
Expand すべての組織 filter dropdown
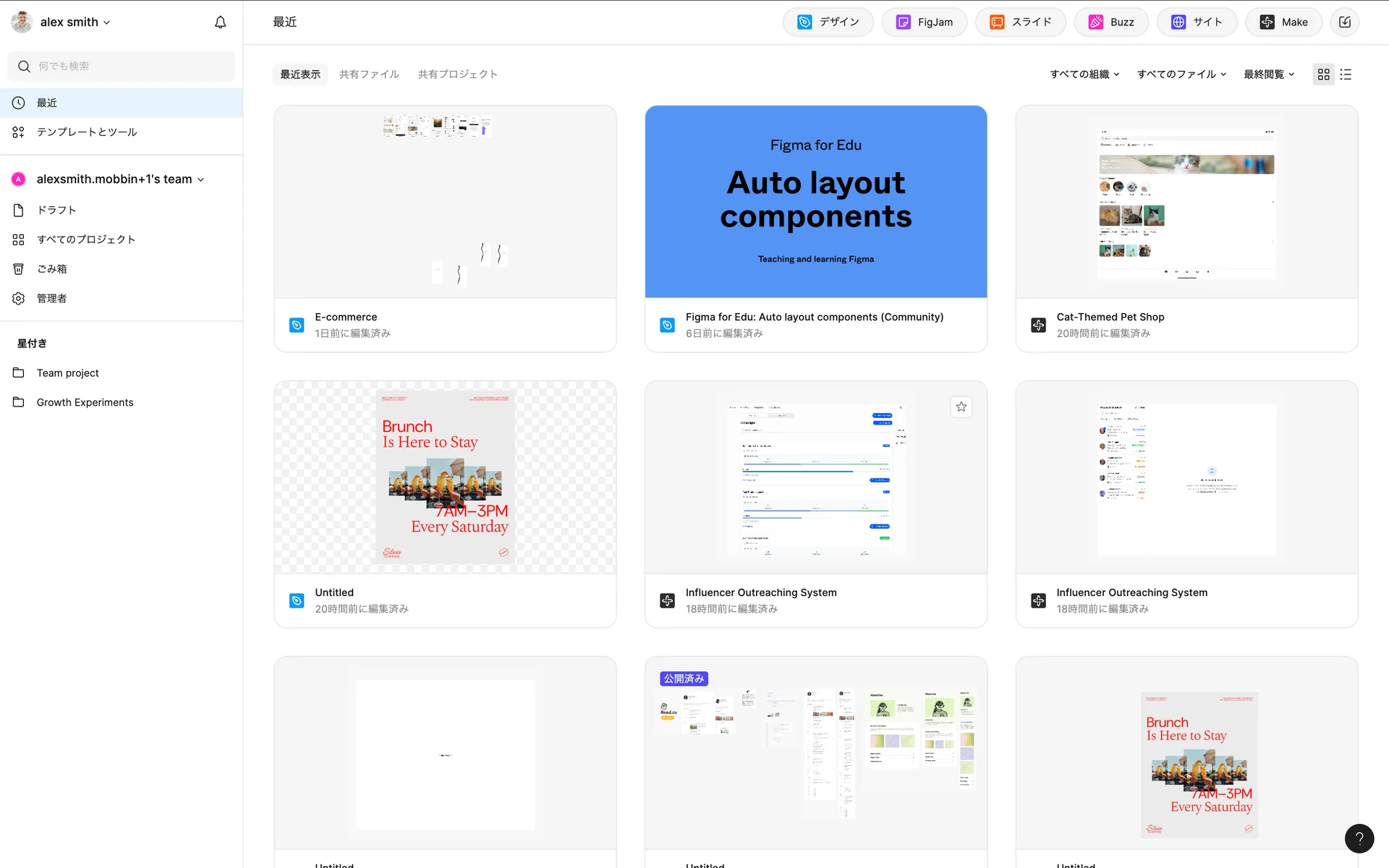click(x=1084, y=75)
